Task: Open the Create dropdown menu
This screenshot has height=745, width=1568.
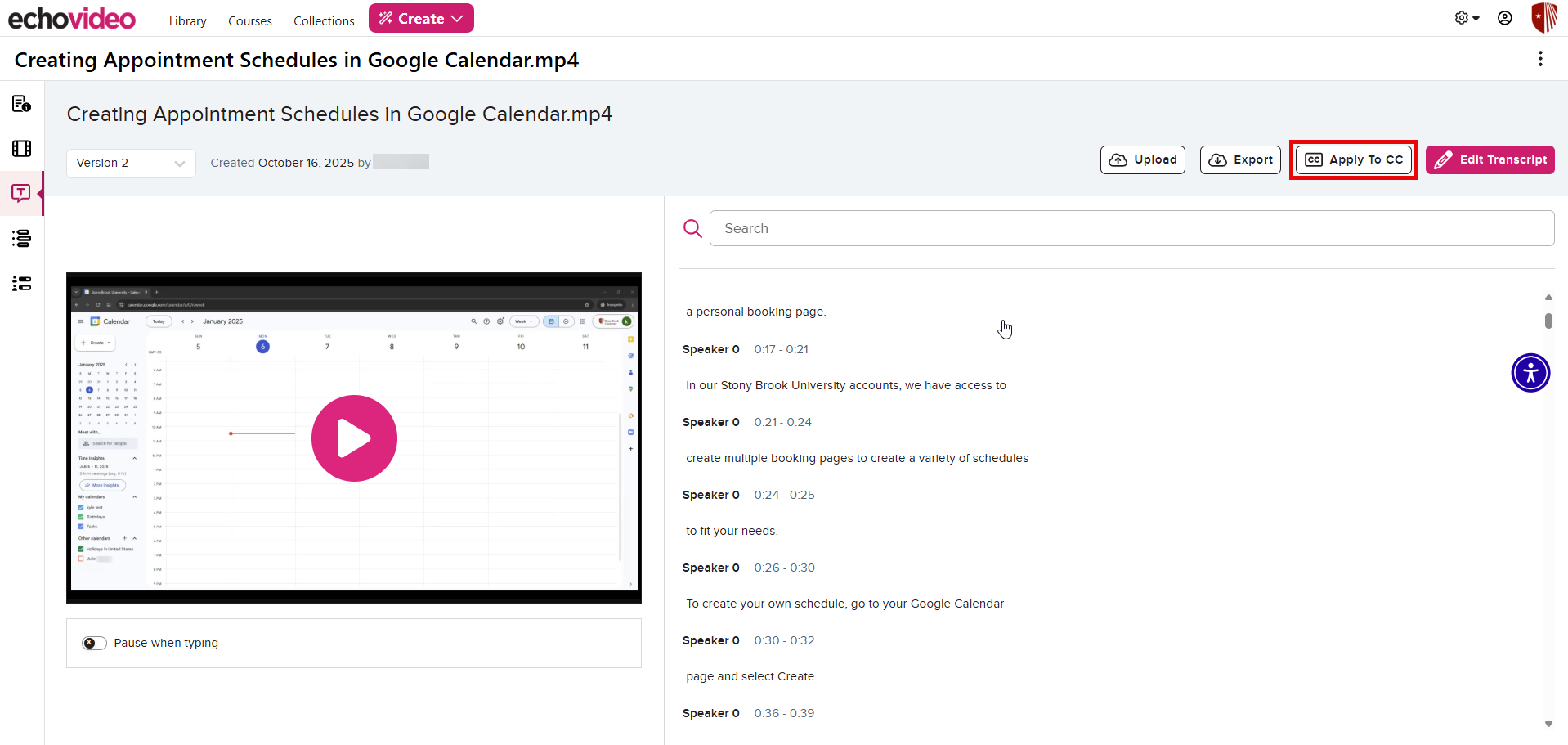Action: 421,18
